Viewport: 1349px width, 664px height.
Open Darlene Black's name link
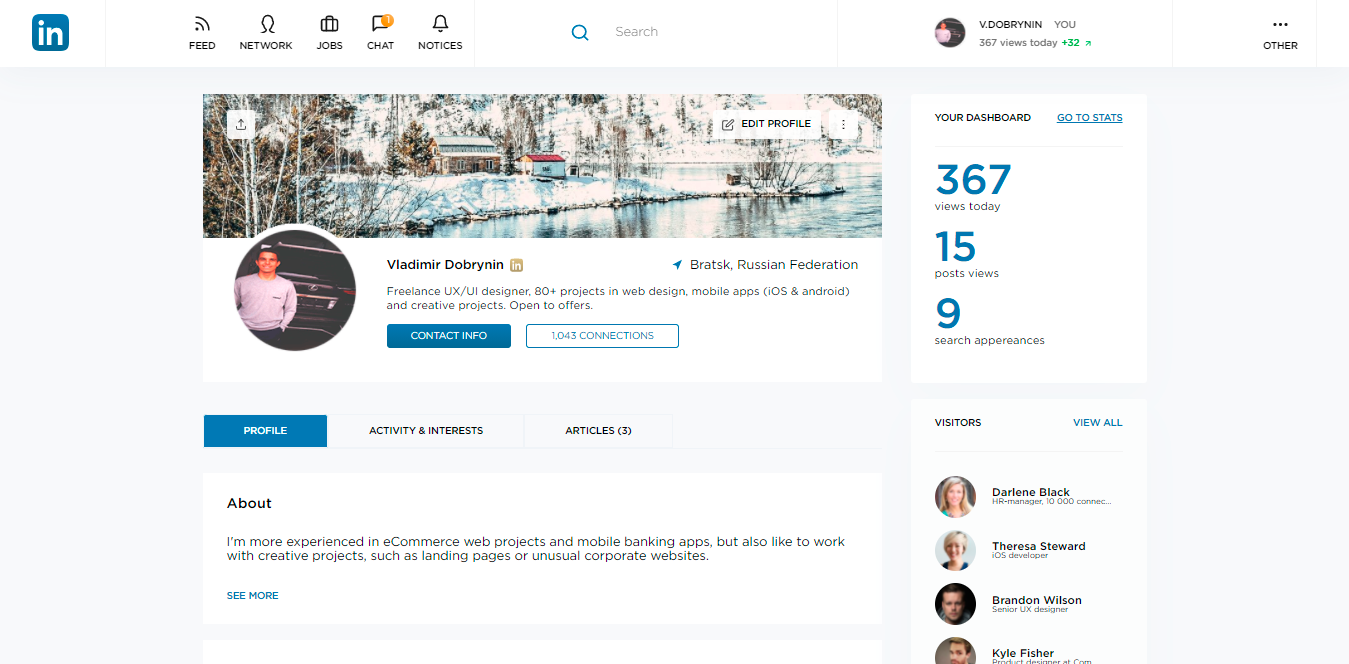(x=1031, y=492)
